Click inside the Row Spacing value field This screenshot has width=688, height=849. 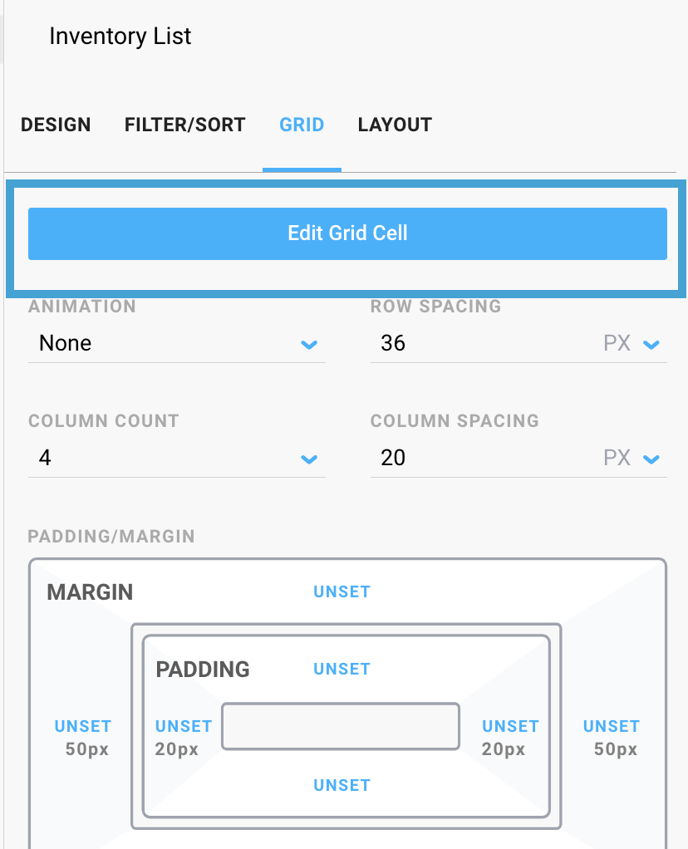coord(450,344)
